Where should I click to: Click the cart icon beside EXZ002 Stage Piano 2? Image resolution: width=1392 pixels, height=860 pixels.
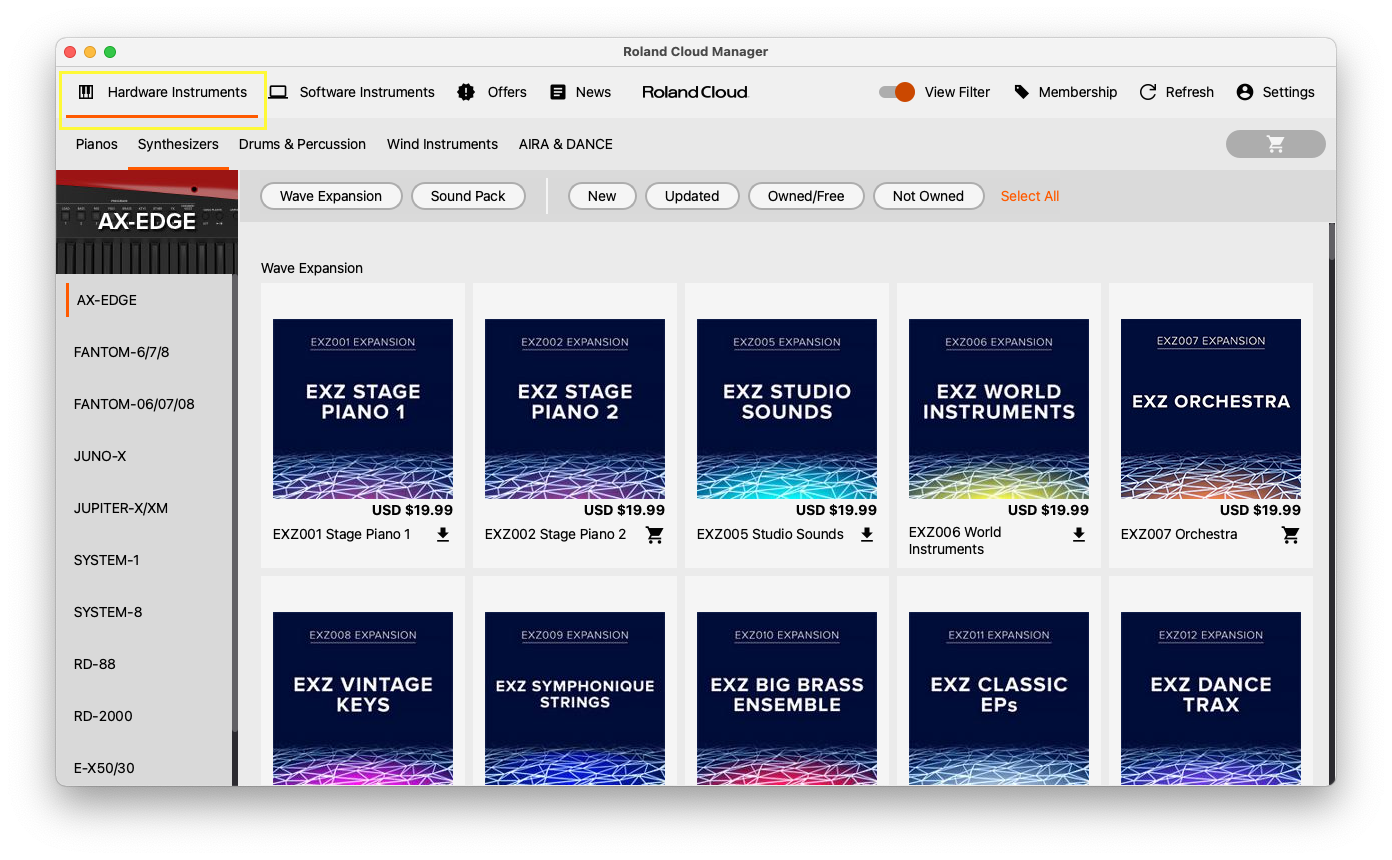coord(655,535)
